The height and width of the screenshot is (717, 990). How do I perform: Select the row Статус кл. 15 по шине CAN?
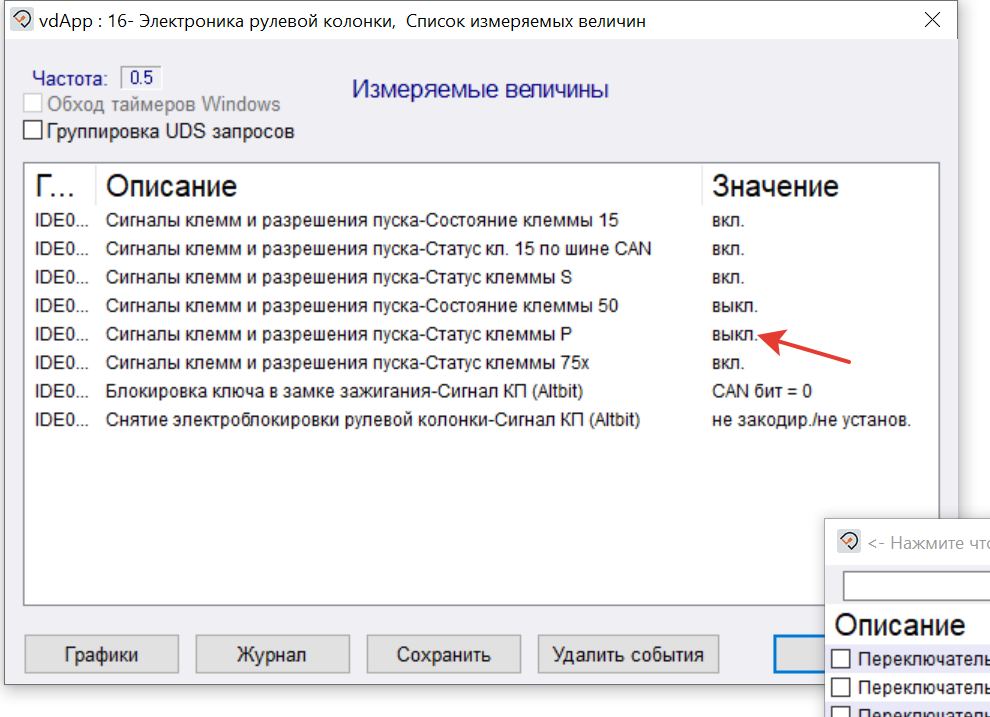(x=481, y=249)
